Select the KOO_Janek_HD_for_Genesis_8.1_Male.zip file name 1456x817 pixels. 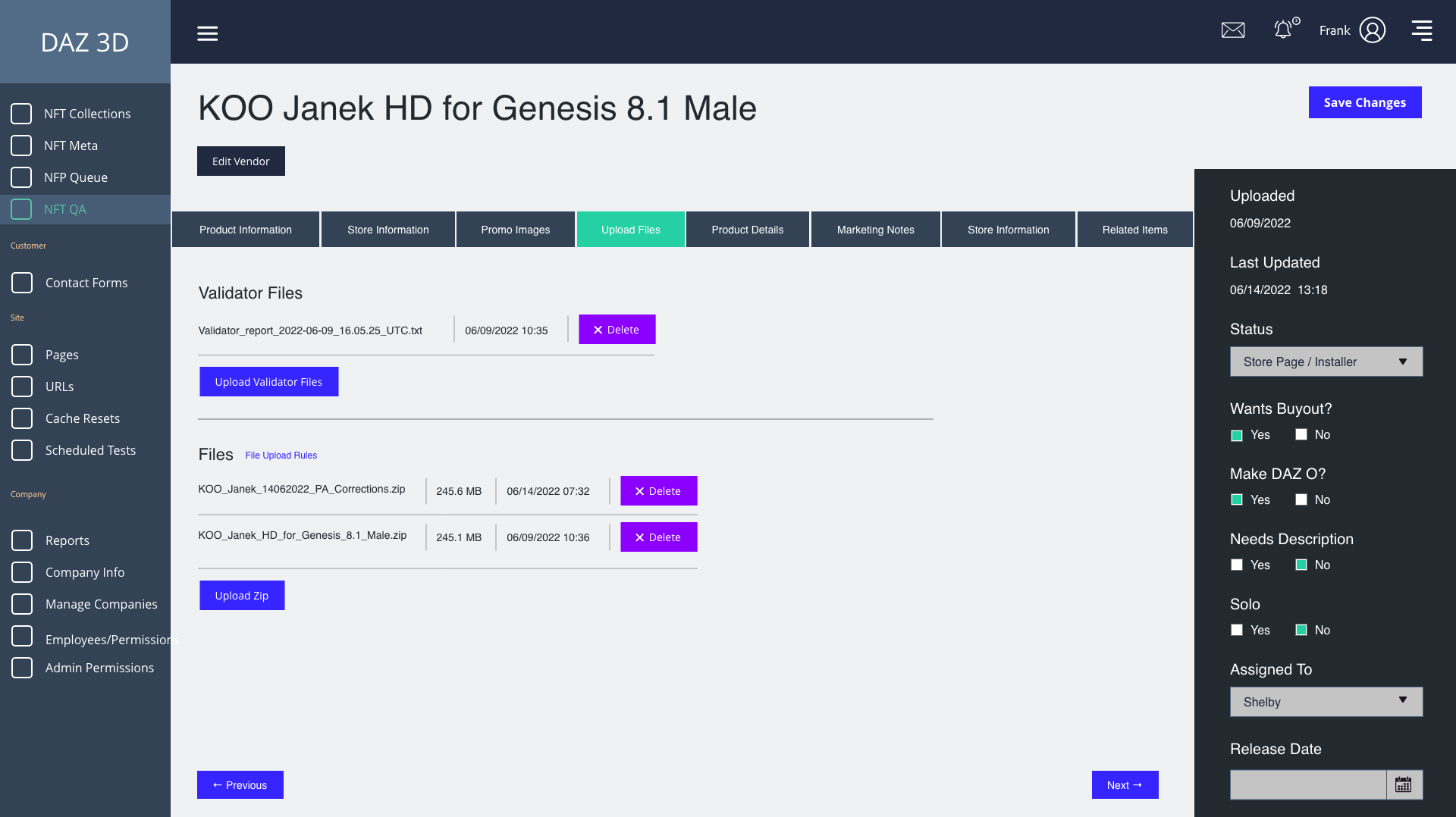(x=303, y=535)
